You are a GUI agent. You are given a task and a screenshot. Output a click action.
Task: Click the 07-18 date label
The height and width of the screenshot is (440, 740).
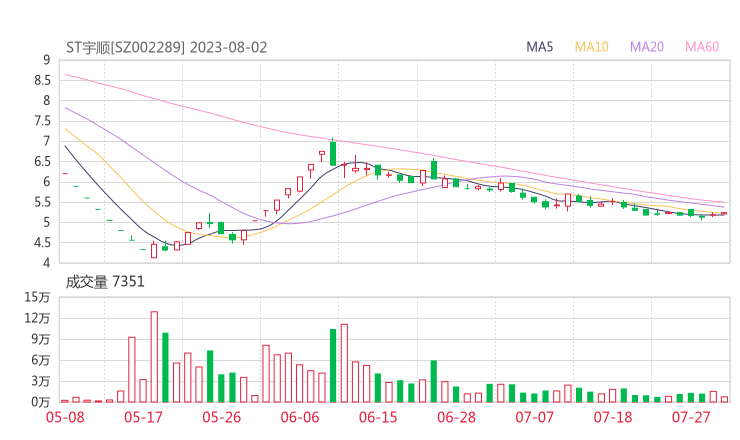tap(613, 417)
